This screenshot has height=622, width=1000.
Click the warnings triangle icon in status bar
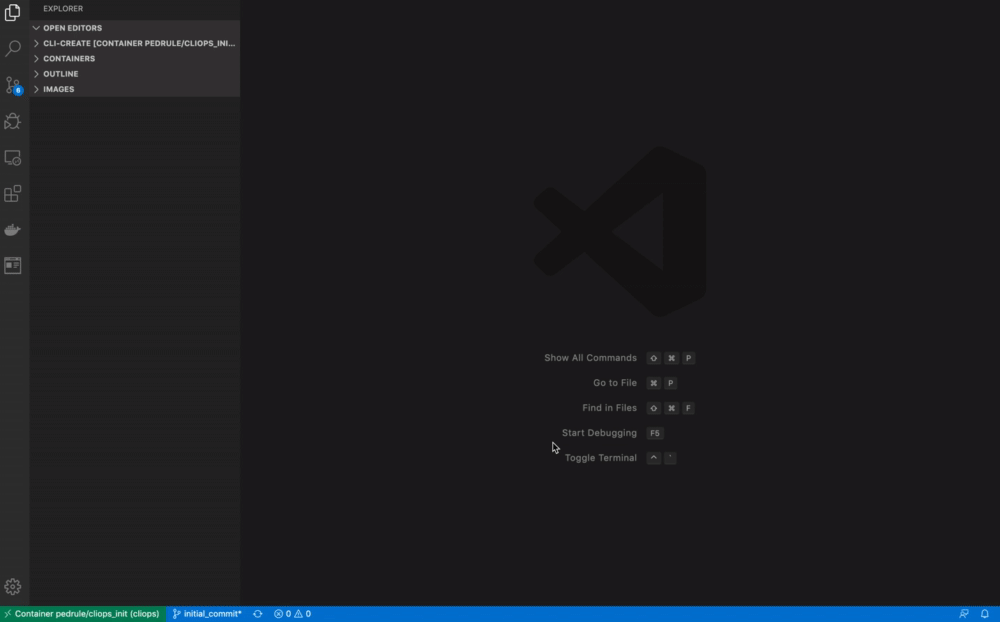pyautogui.click(x=298, y=614)
